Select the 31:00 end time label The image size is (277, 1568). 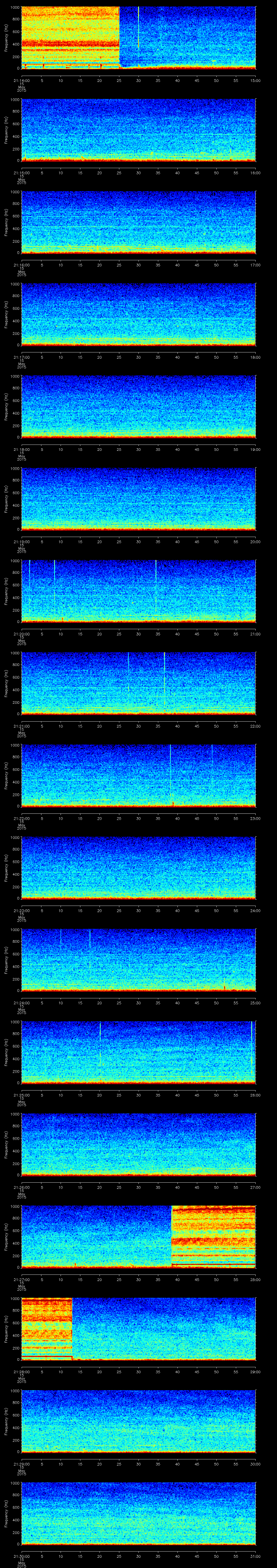click(256, 1556)
